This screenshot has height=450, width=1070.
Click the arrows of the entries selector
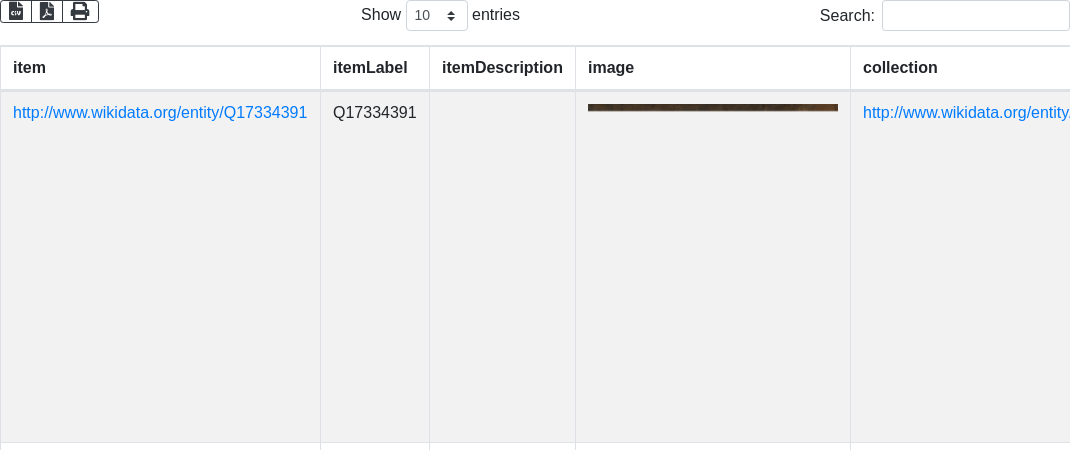pos(451,15)
